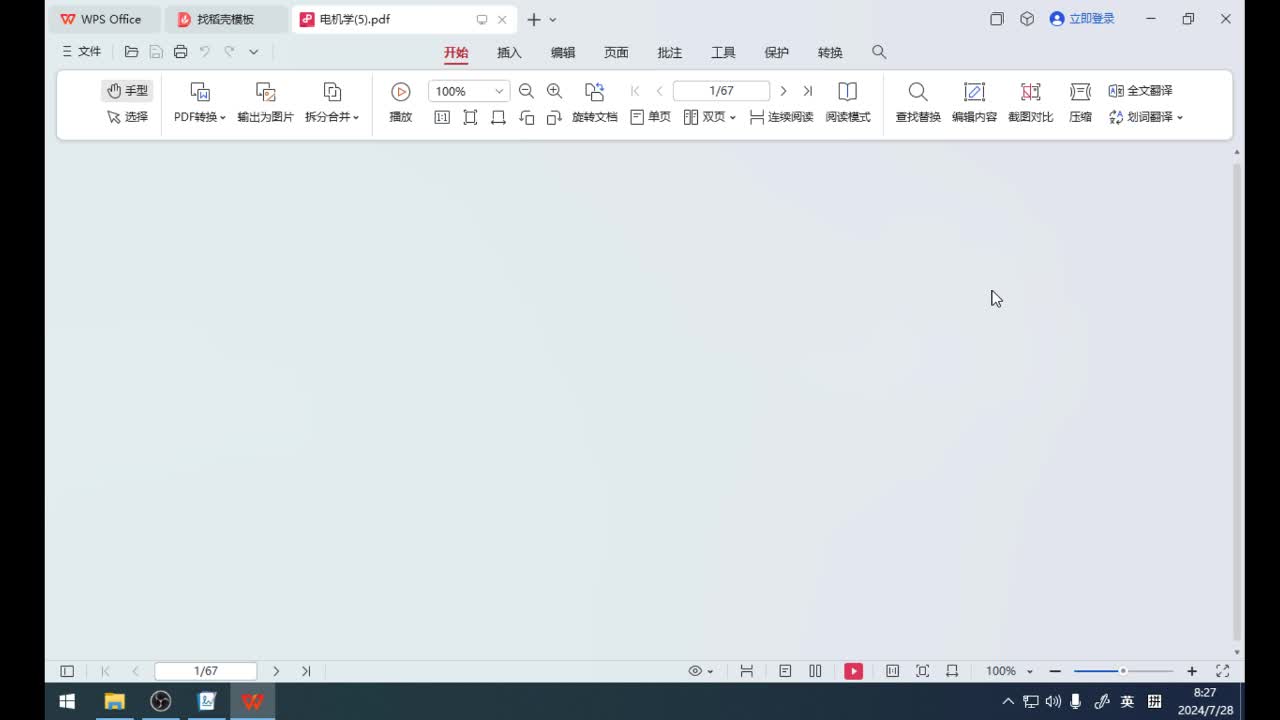Expand the quick access toolbar chevron

[254, 51]
